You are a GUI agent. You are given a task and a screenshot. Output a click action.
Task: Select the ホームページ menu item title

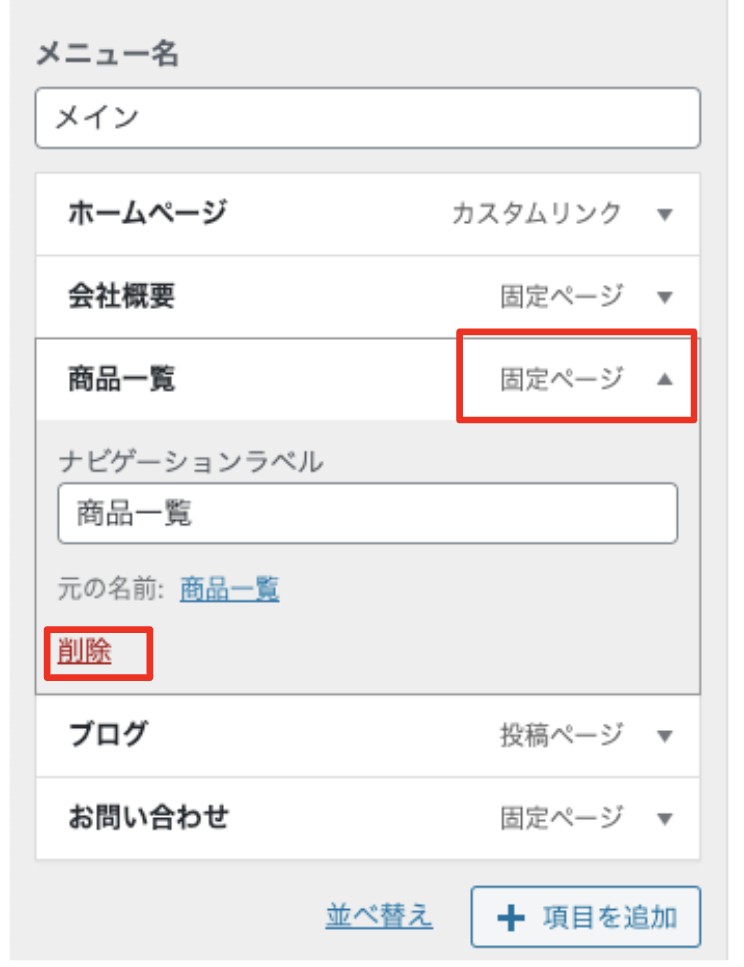point(147,213)
